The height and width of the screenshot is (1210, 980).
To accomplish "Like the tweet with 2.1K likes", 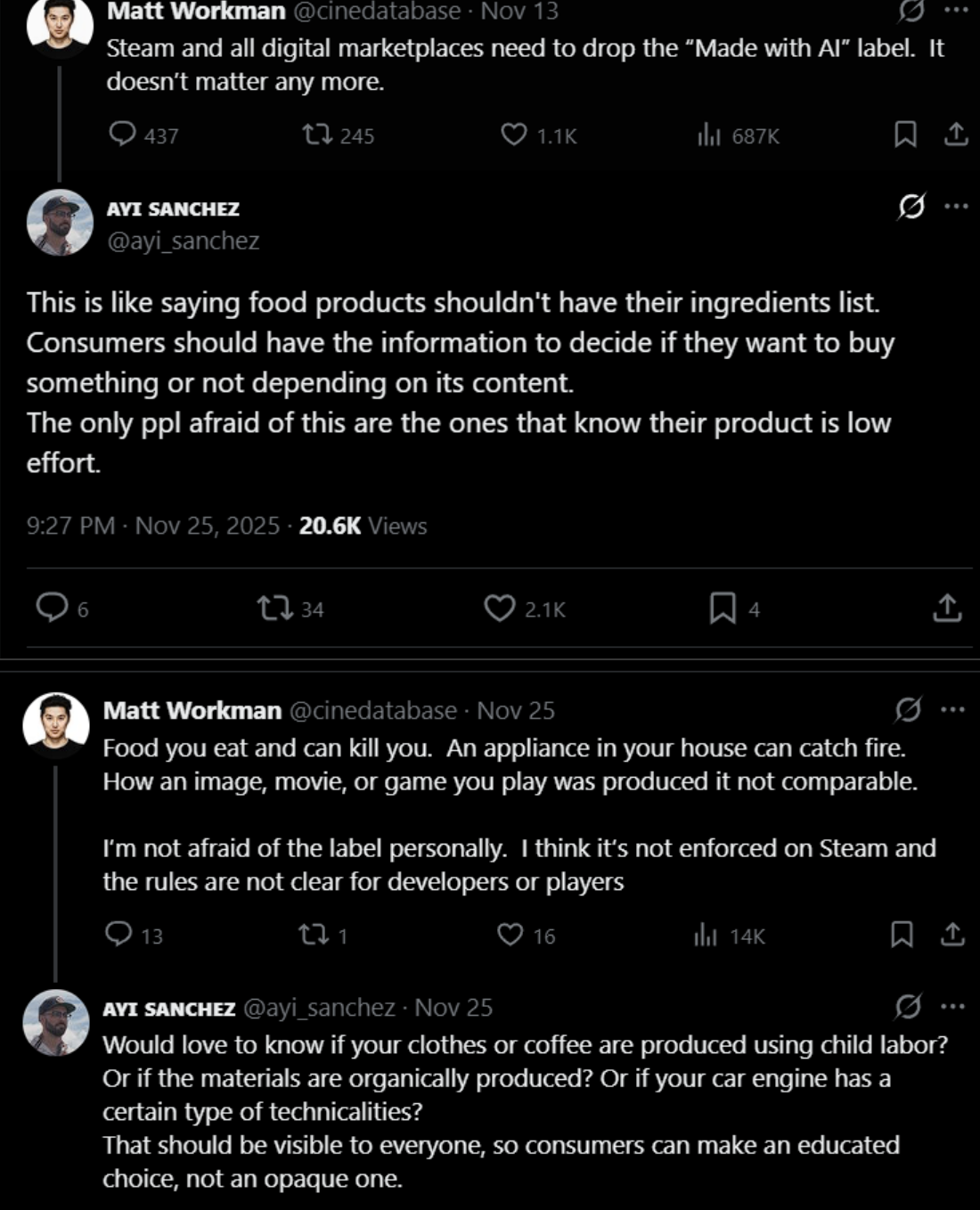I will pyautogui.click(x=499, y=609).
